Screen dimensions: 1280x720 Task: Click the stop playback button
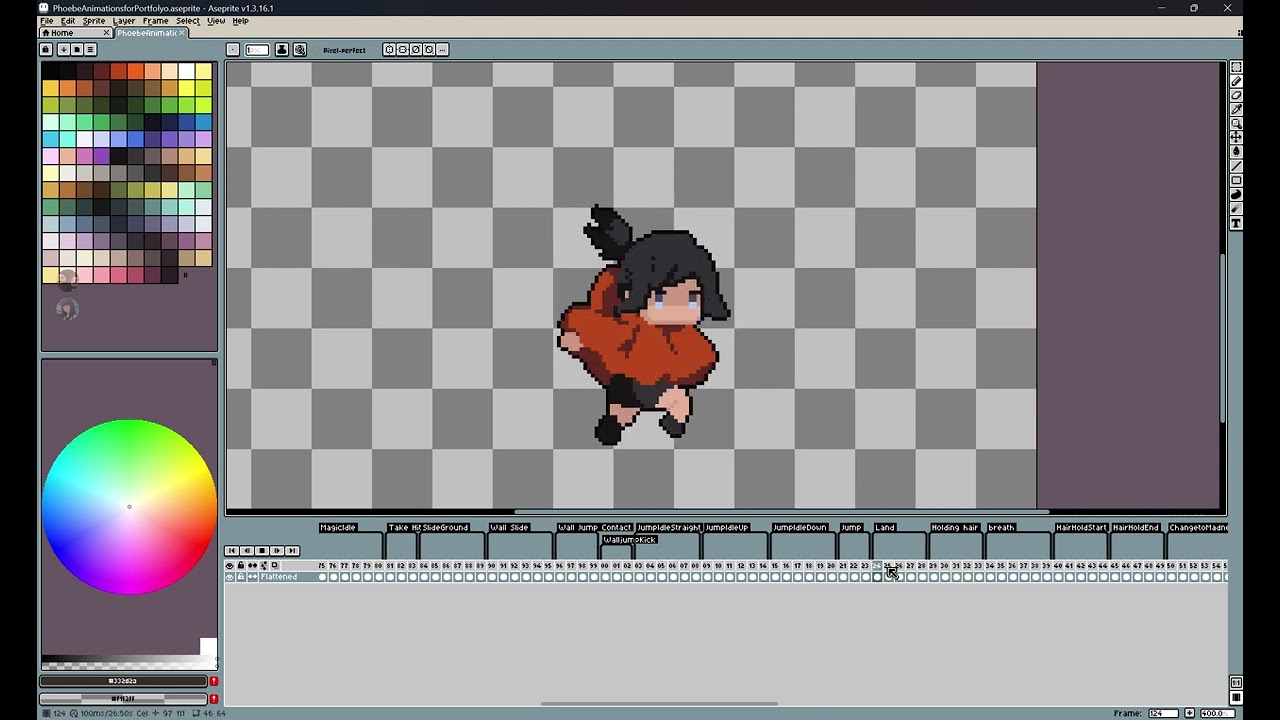click(x=262, y=551)
